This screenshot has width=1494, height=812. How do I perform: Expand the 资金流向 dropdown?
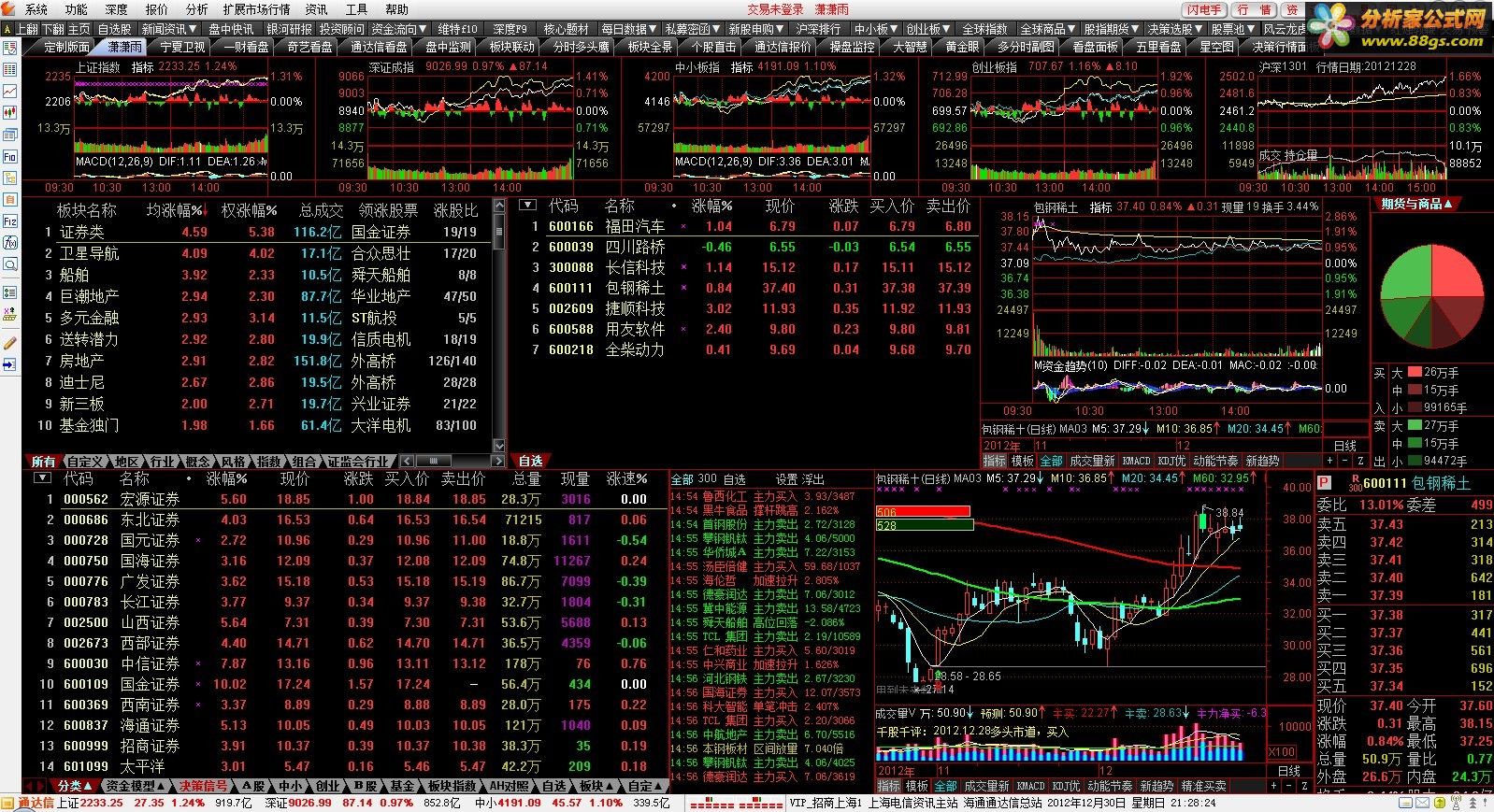398,29
